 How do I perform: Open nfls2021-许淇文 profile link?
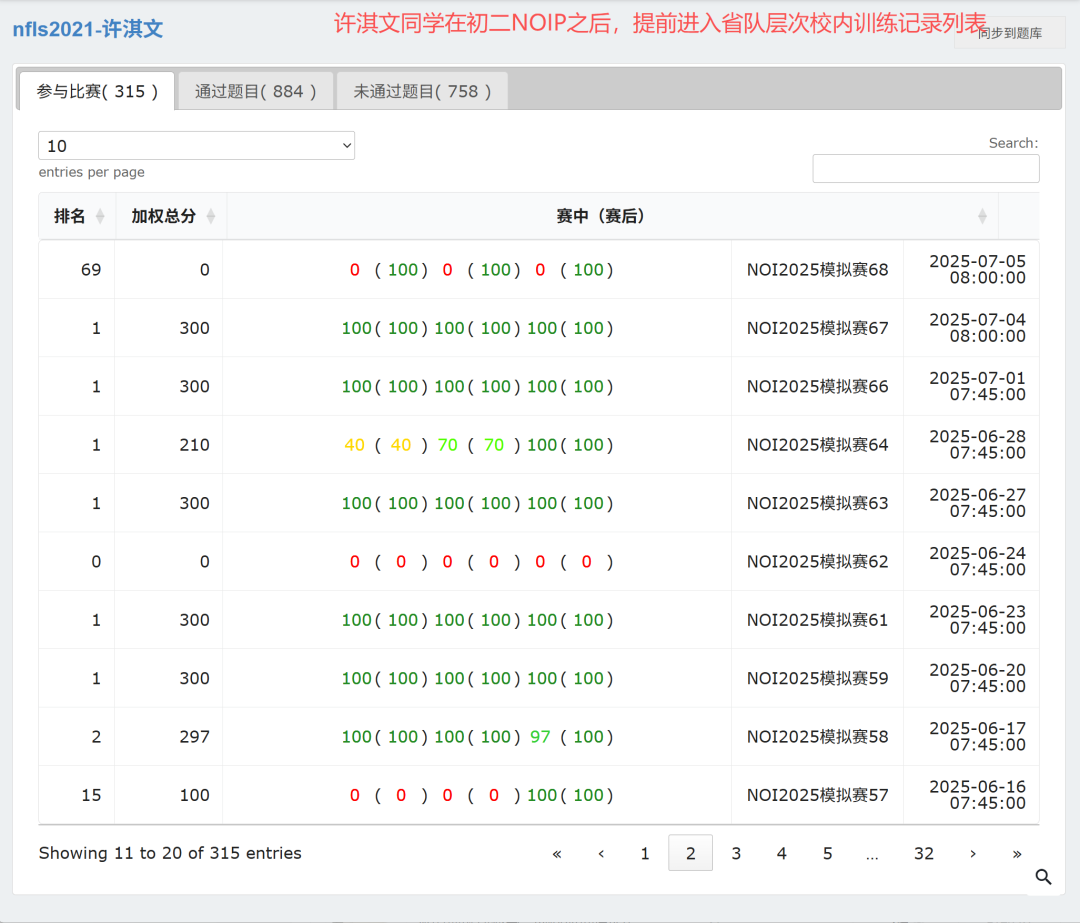87,29
